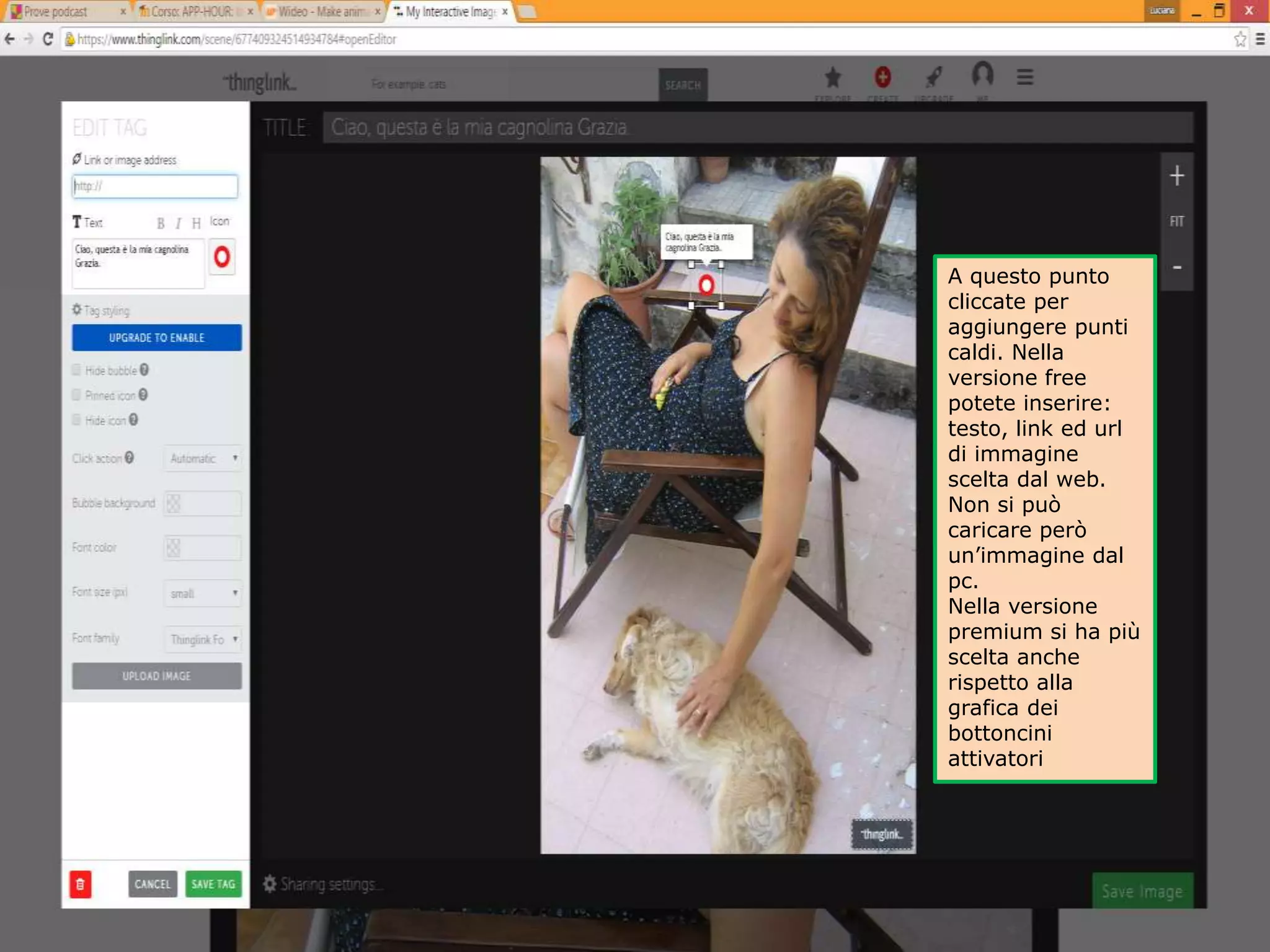1270x952 pixels.
Task: Click the Explore star icon
Action: [833, 78]
